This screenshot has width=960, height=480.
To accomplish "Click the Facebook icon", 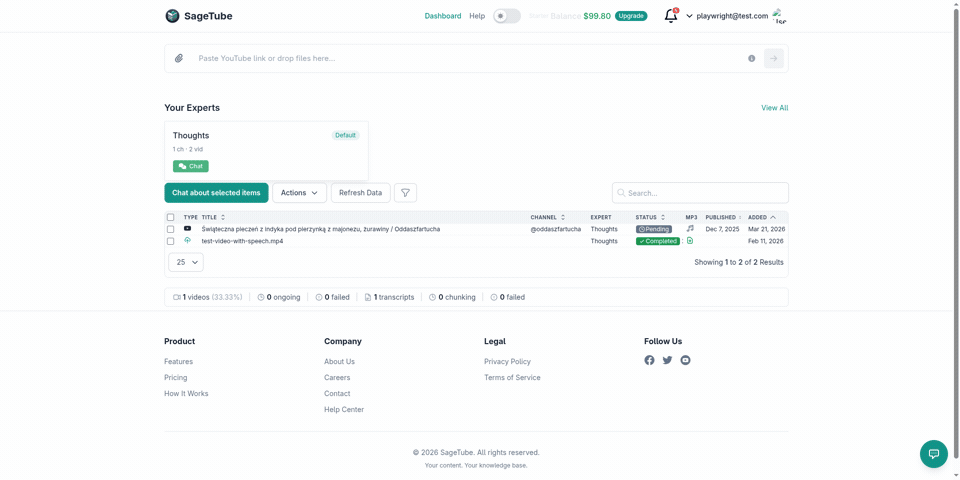I will (x=650, y=360).
